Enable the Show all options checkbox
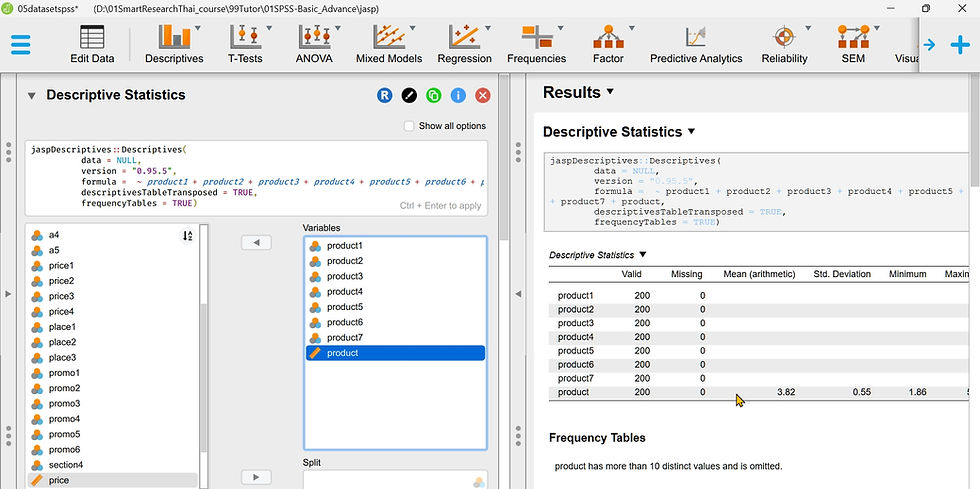Image resolution: width=980 pixels, height=489 pixels. tap(409, 126)
